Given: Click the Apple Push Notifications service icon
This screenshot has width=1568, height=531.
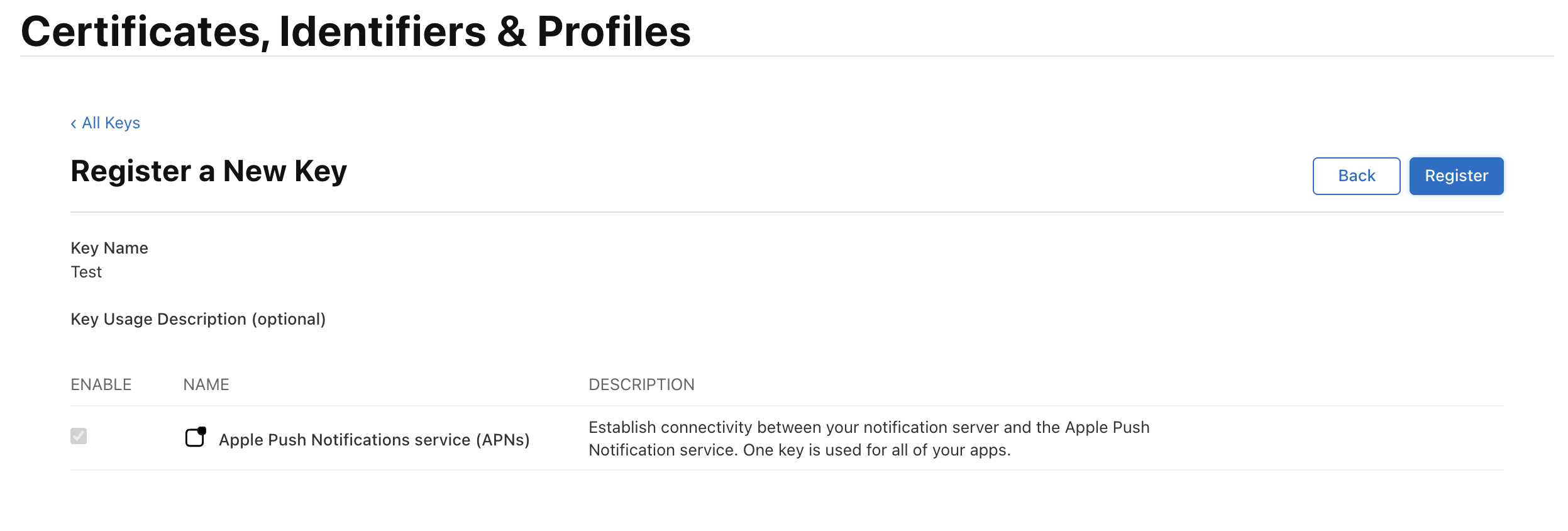Looking at the screenshot, I should [x=196, y=437].
